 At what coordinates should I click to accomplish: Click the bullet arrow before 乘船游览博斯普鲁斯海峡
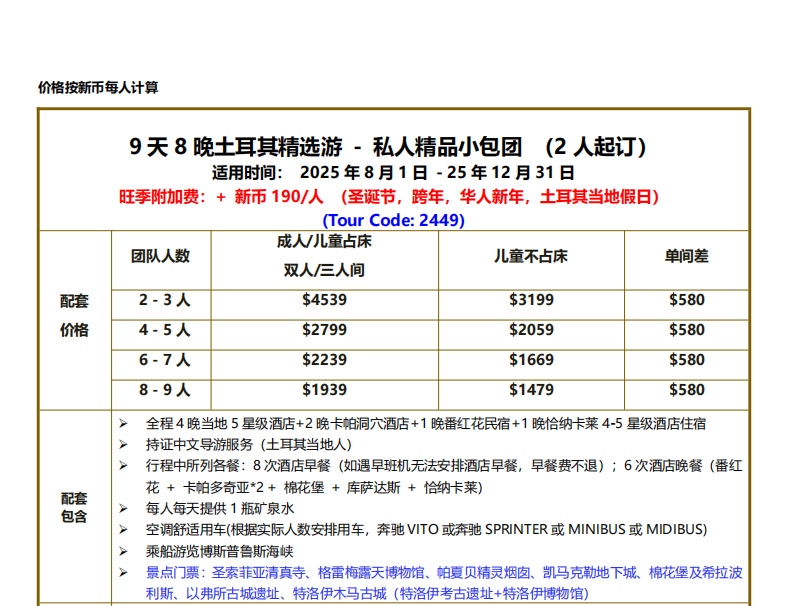pos(123,551)
